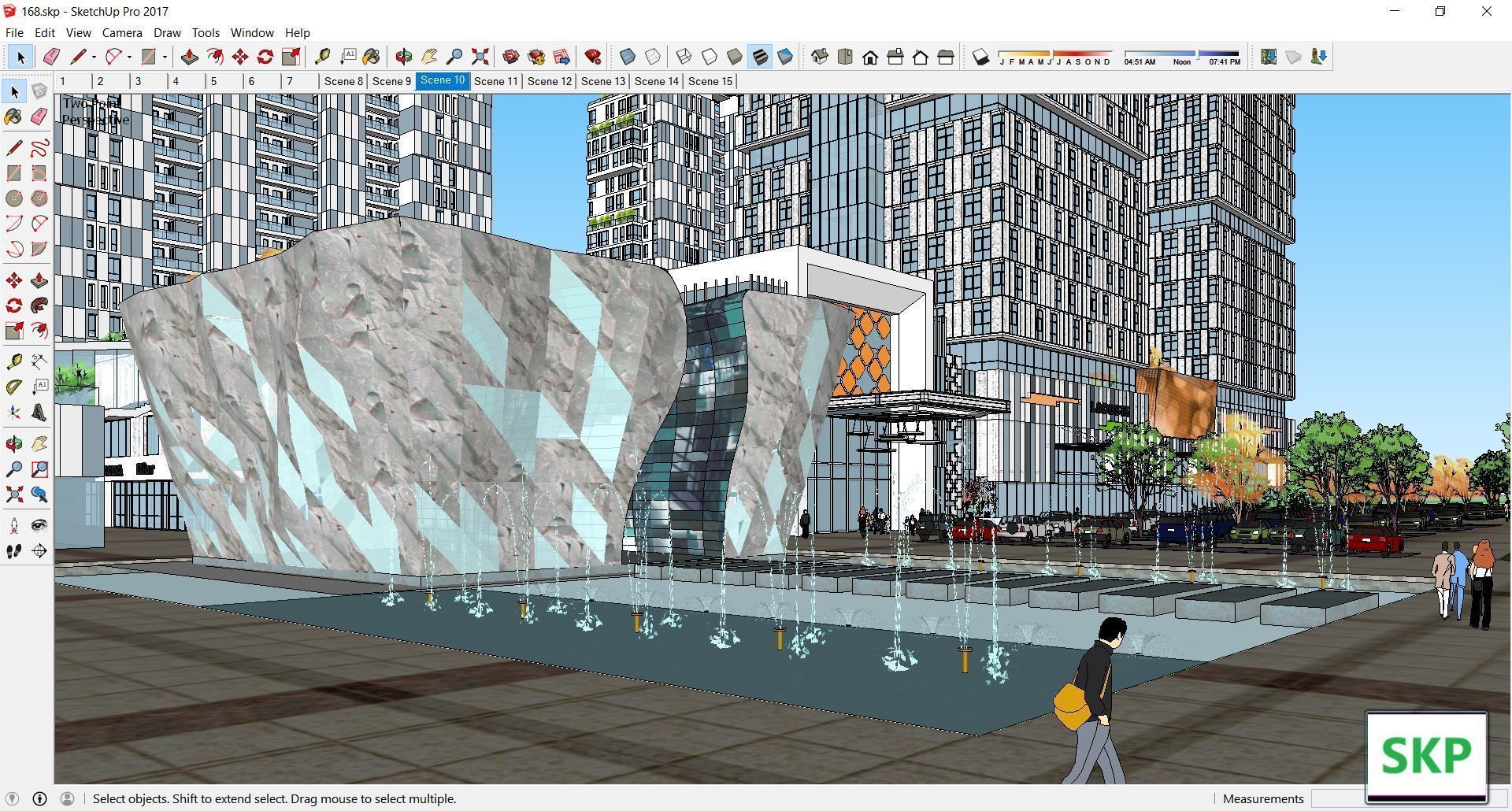
Task: Click the credits info status icon
Action: tap(39, 798)
